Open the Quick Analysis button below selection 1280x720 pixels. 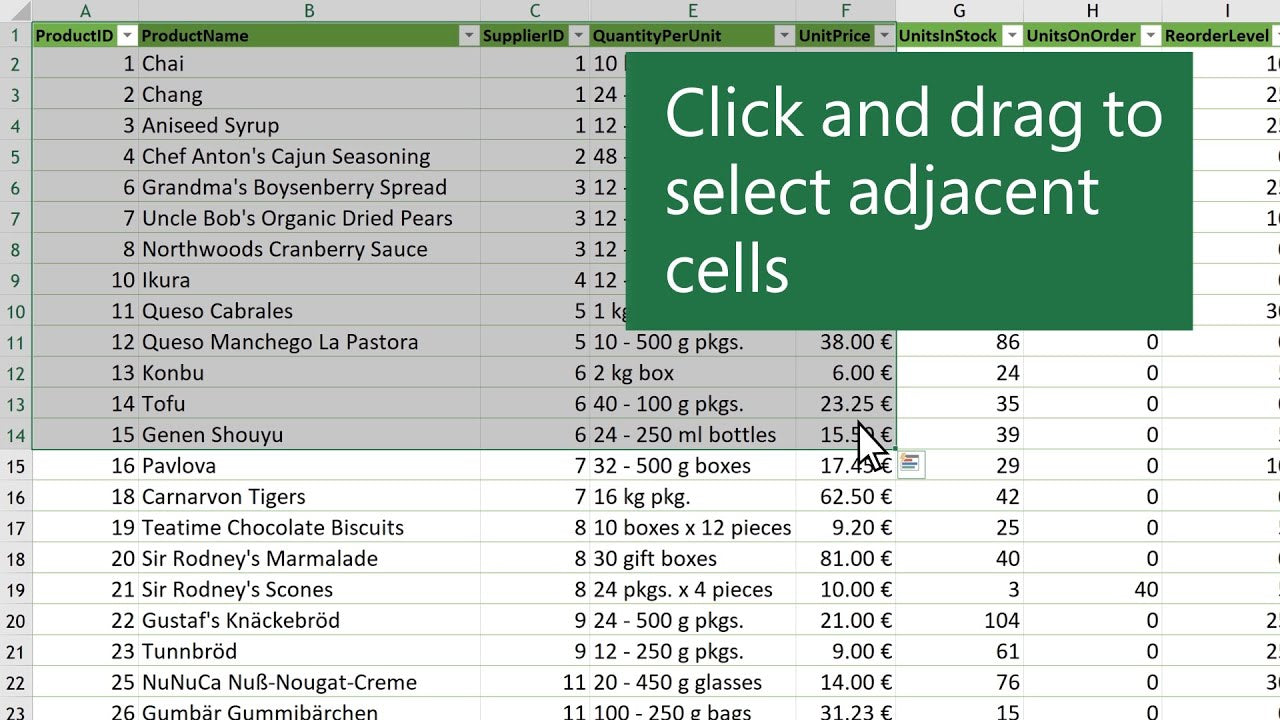point(911,464)
